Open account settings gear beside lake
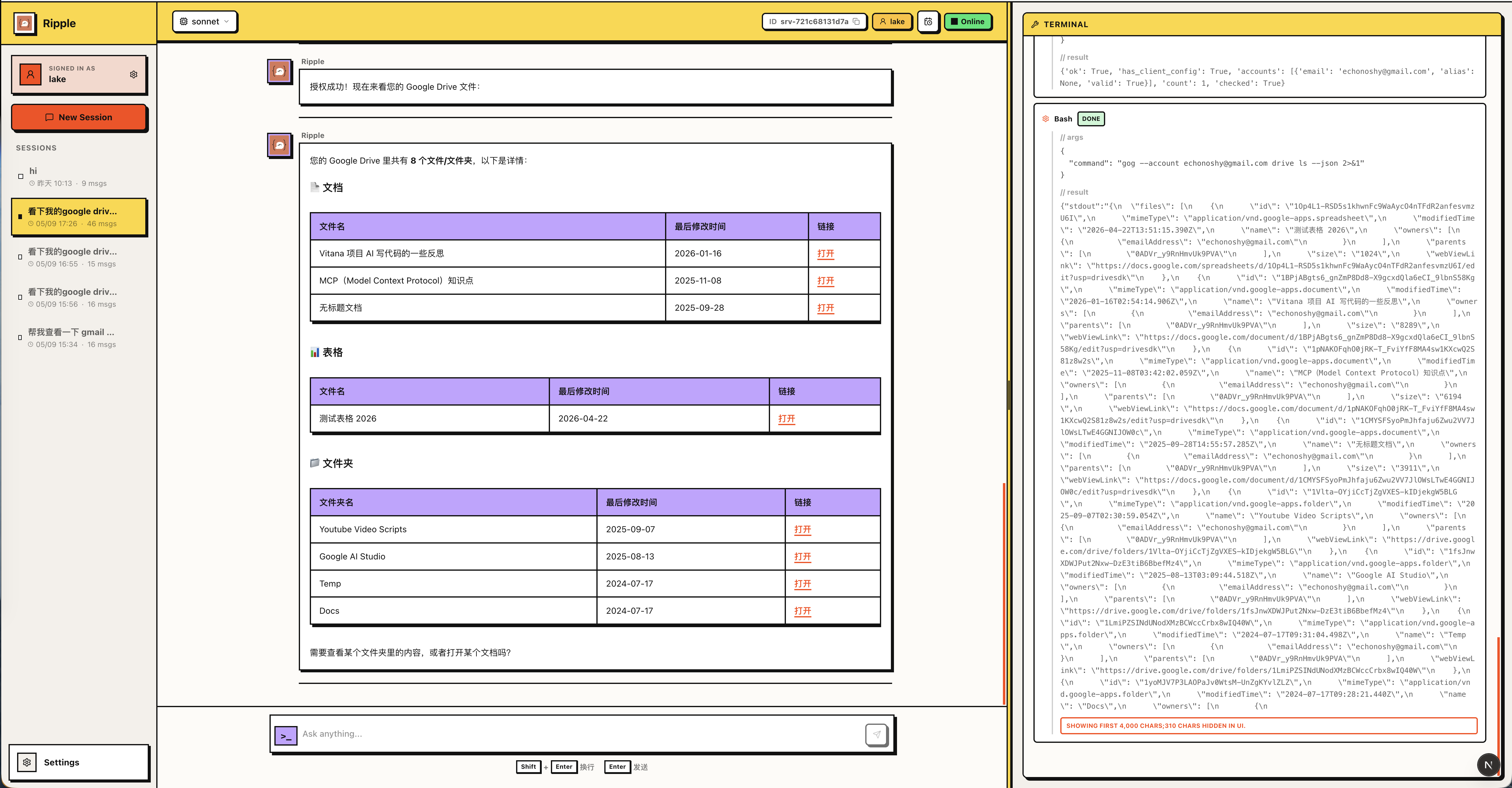The height and width of the screenshot is (788, 1512). 134,74
